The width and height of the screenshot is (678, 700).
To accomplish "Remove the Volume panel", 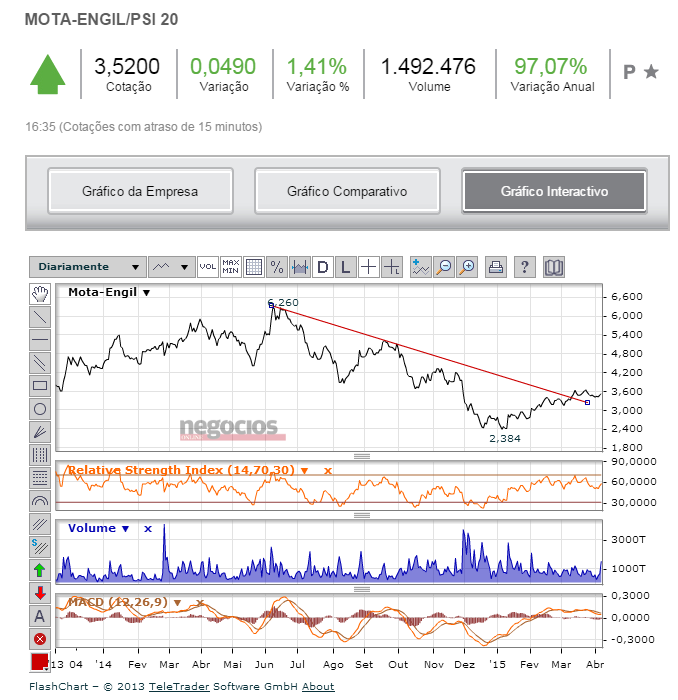I will [x=148, y=529].
